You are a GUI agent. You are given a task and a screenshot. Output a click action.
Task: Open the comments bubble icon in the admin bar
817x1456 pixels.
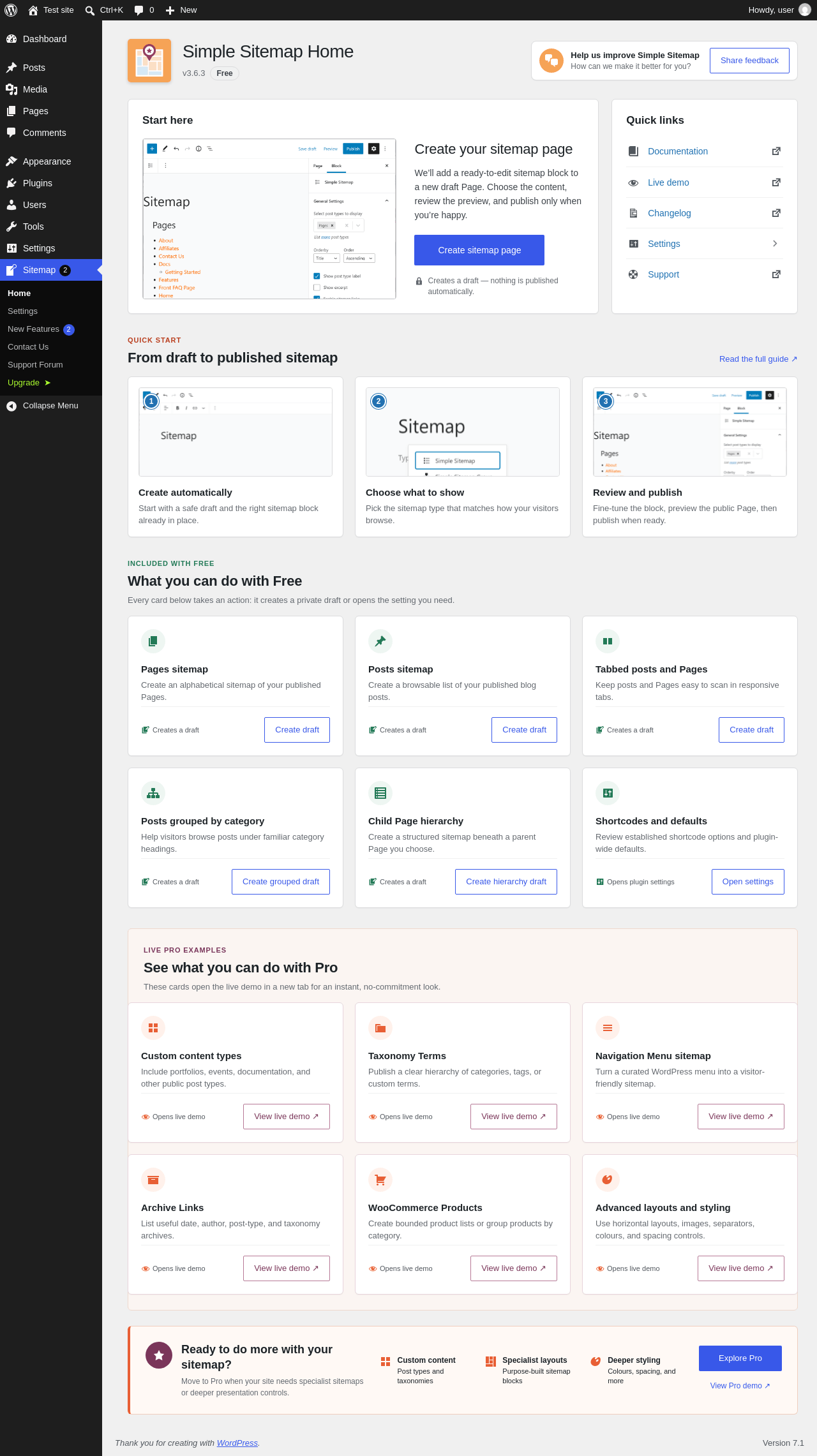pyautogui.click(x=139, y=10)
